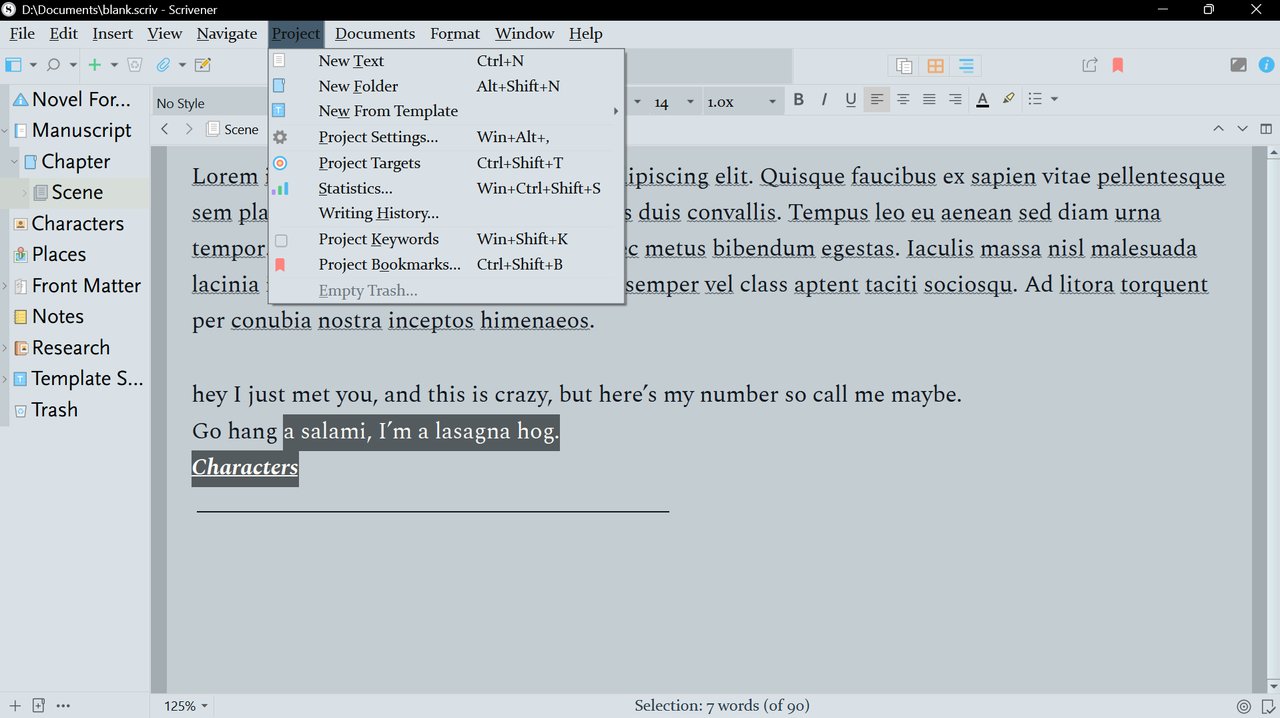Go to previous document up arrow
This screenshot has height=718, width=1280.
1218,129
